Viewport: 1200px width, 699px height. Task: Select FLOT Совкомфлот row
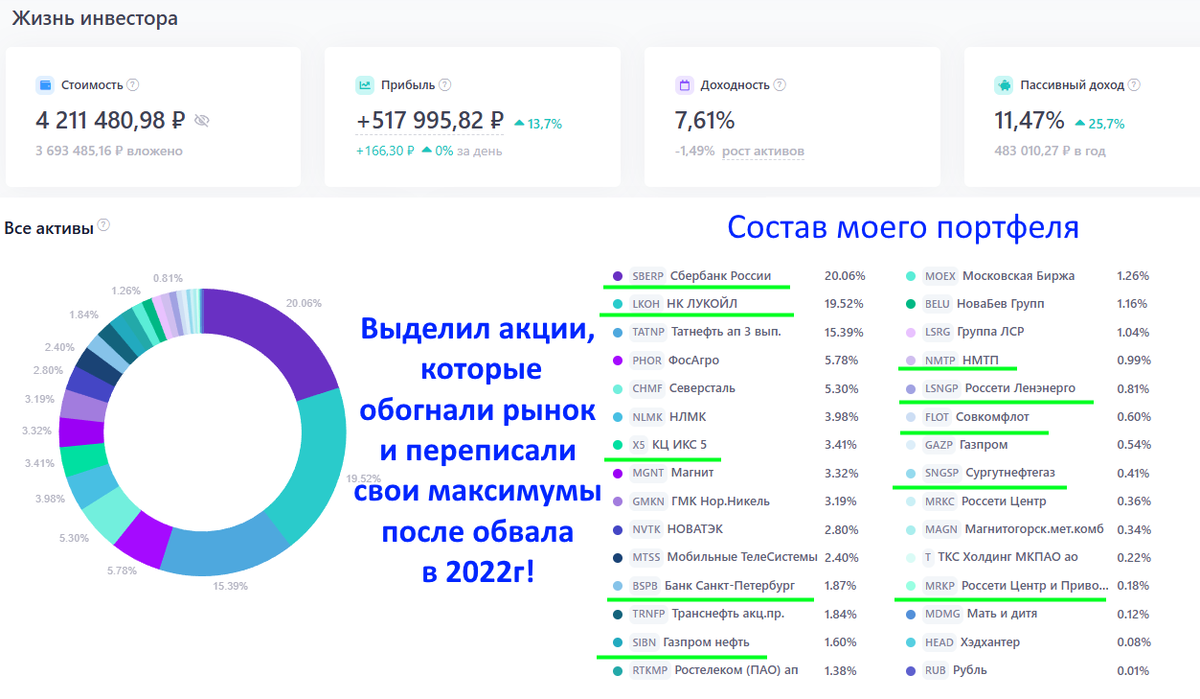click(x=1028, y=417)
